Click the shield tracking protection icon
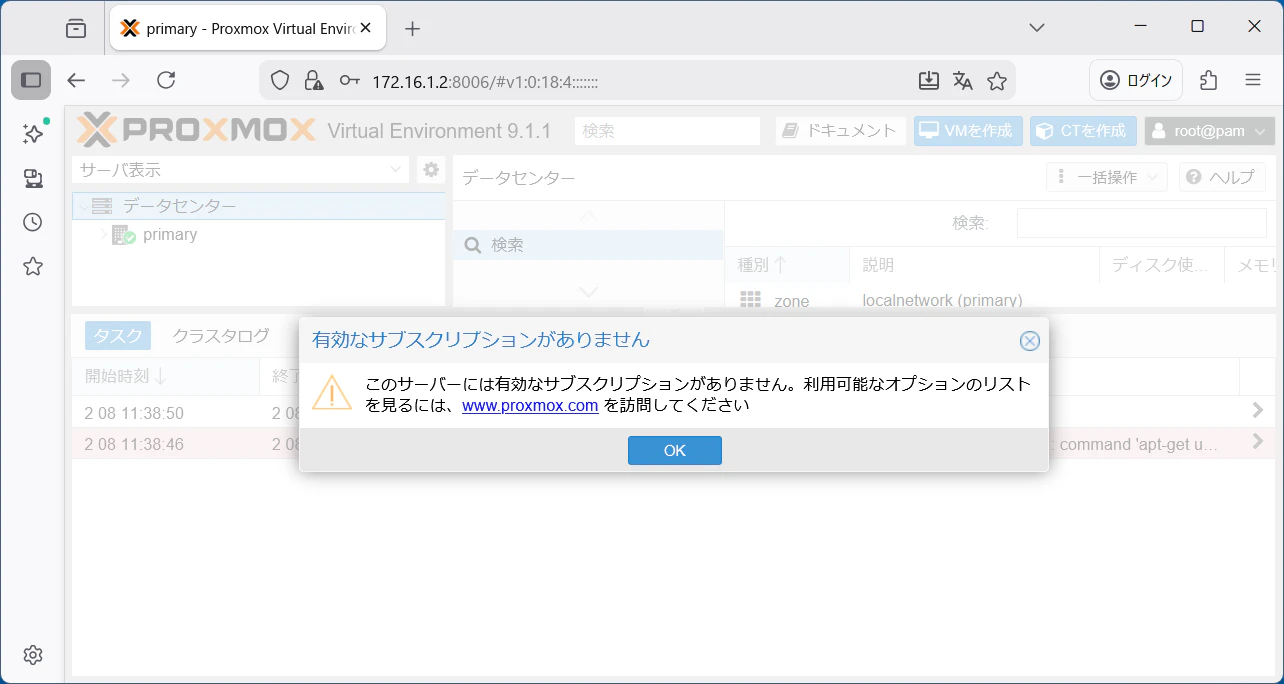 coord(281,81)
